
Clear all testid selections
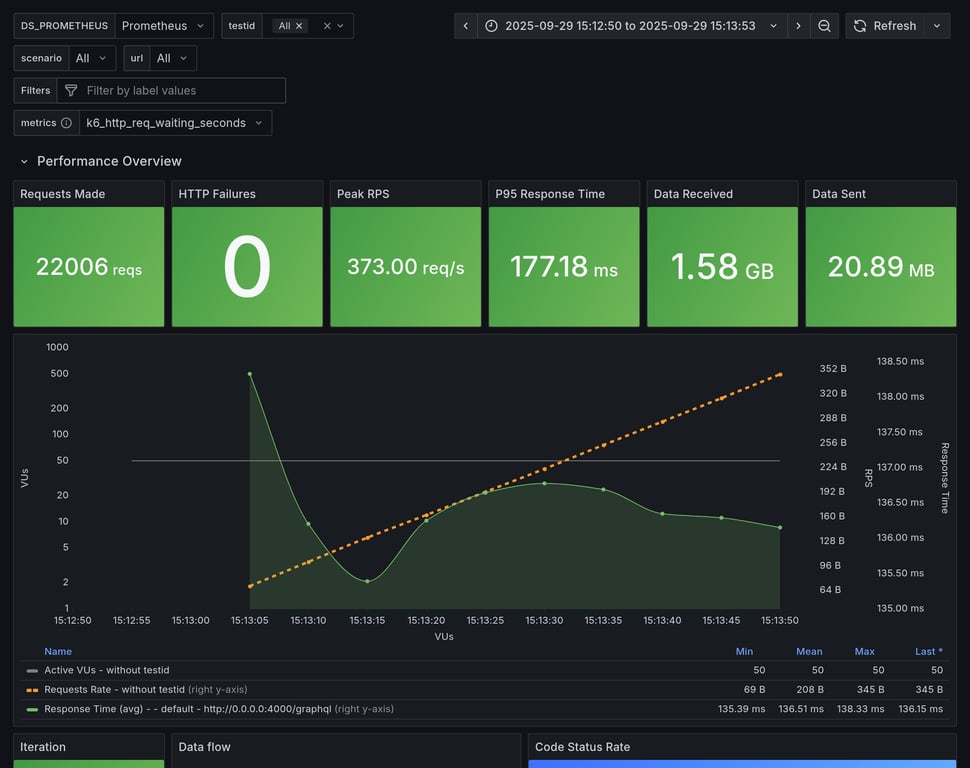tap(327, 26)
